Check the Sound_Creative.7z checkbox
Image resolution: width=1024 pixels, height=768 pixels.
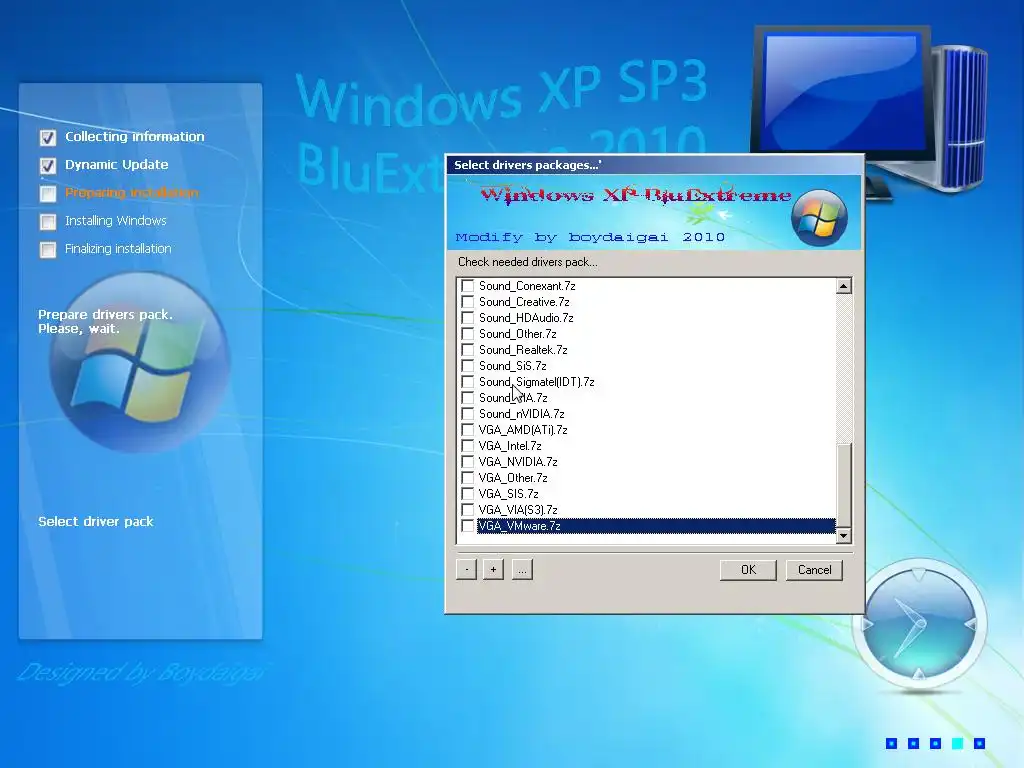pos(468,302)
